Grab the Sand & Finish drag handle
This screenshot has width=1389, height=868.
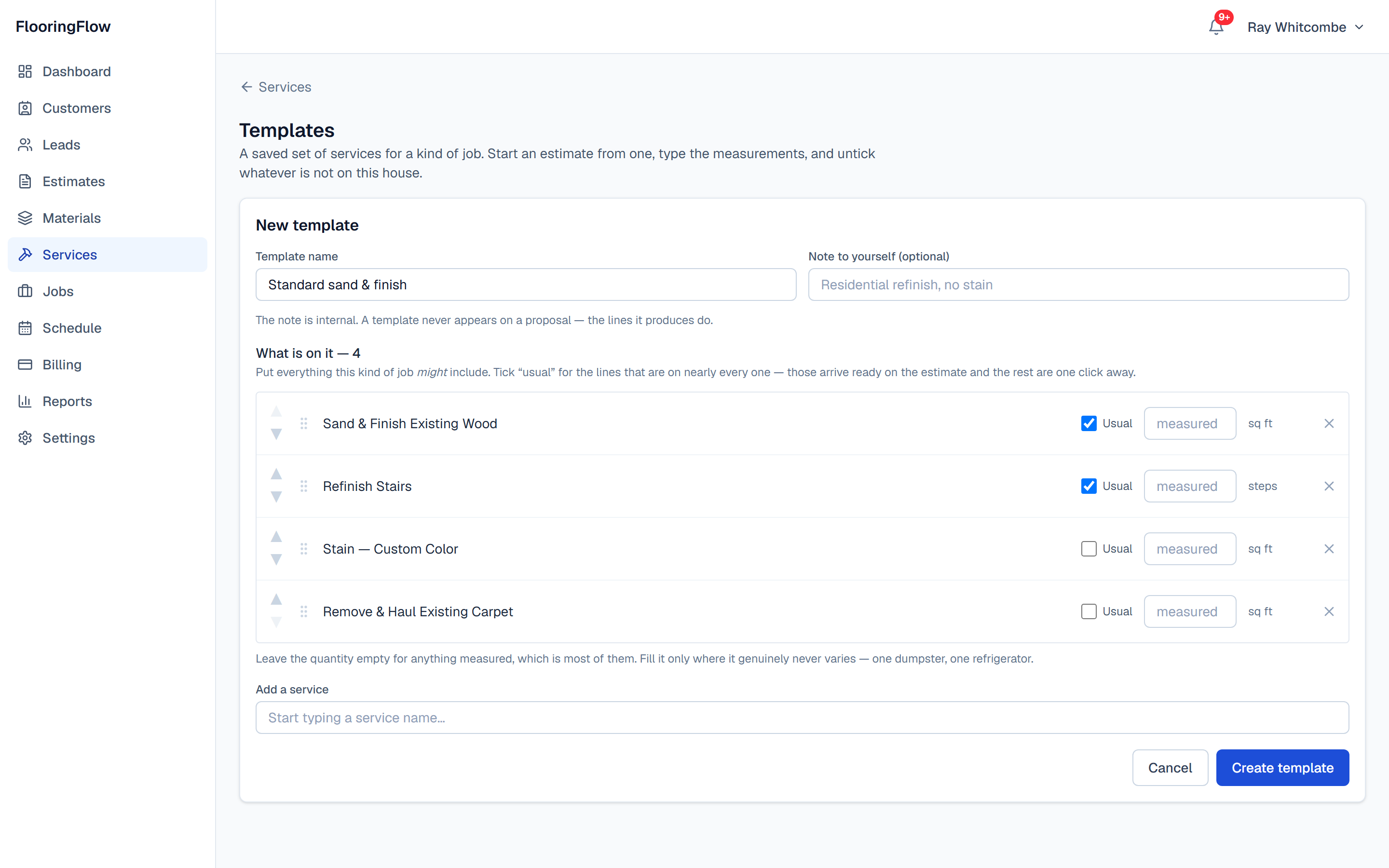pyautogui.click(x=304, y=423)
